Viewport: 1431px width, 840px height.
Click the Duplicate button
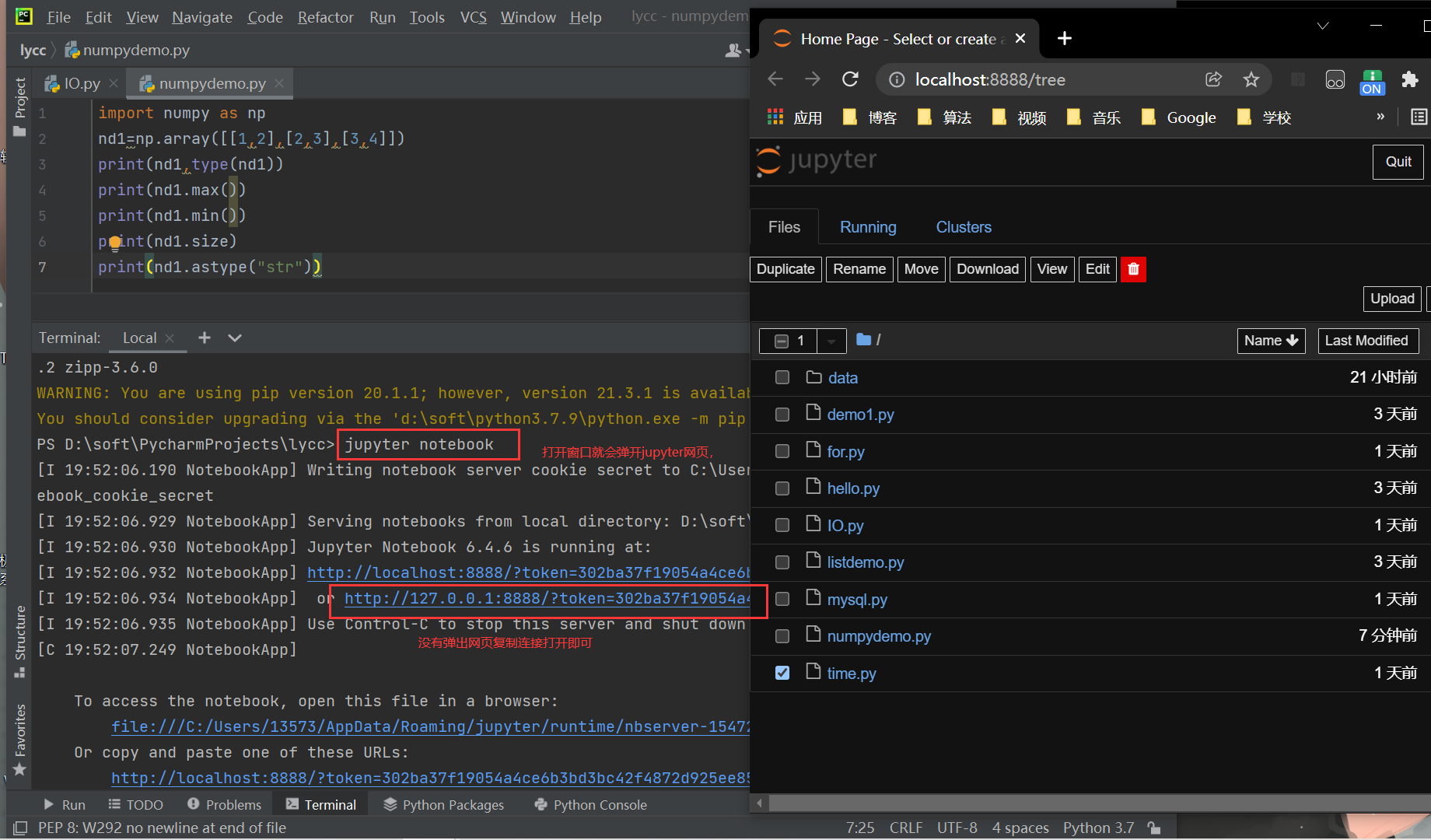tap(785, 269)
